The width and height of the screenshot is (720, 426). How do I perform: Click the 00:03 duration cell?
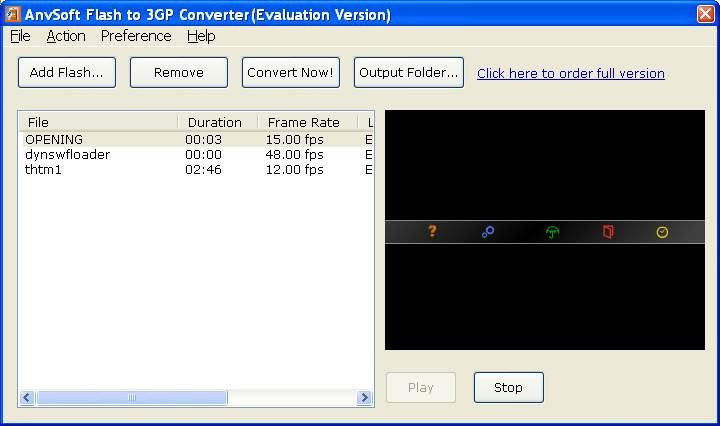[203, 139]
